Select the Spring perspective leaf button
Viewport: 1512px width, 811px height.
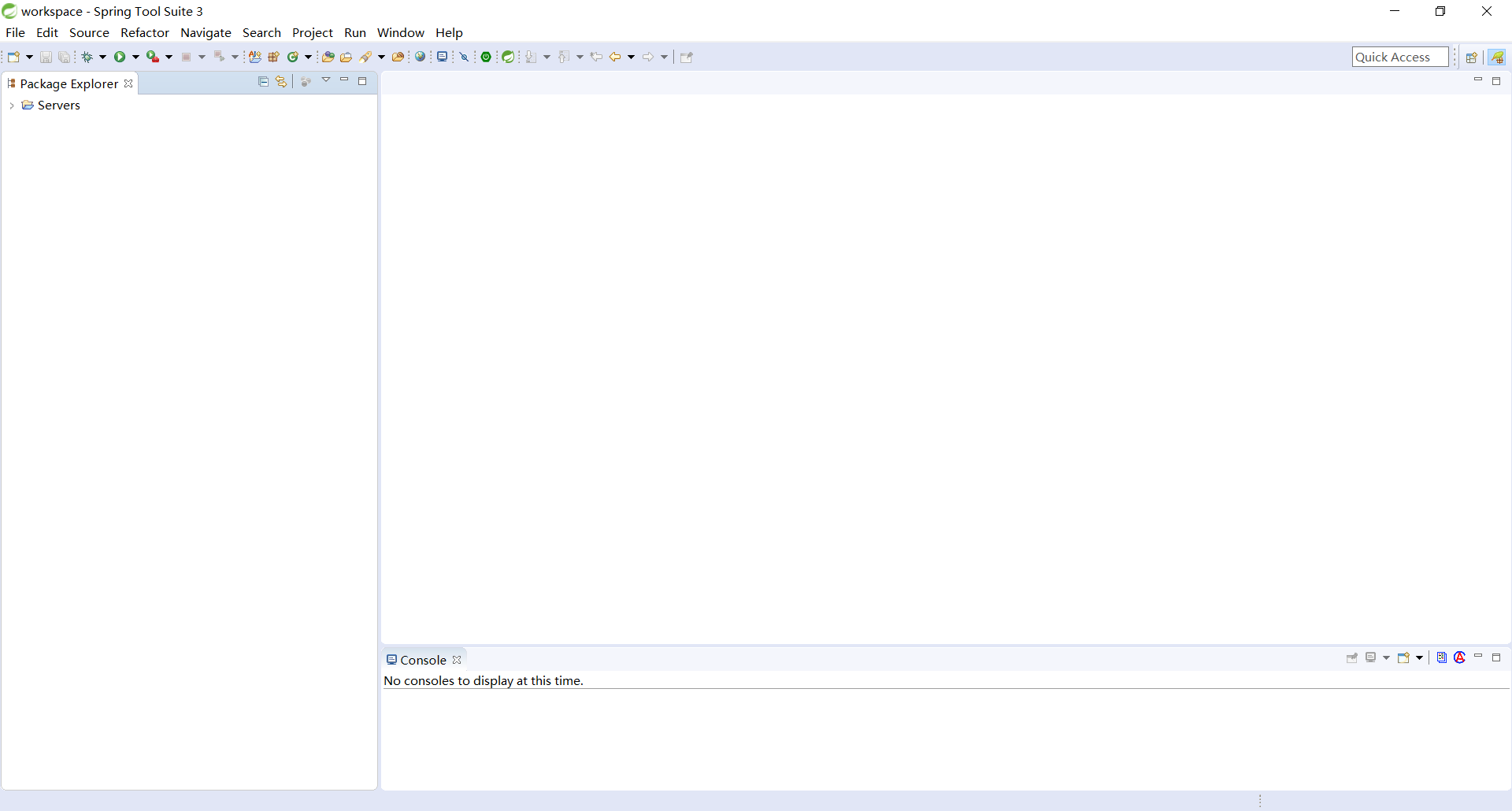[x=1496, y=57]
